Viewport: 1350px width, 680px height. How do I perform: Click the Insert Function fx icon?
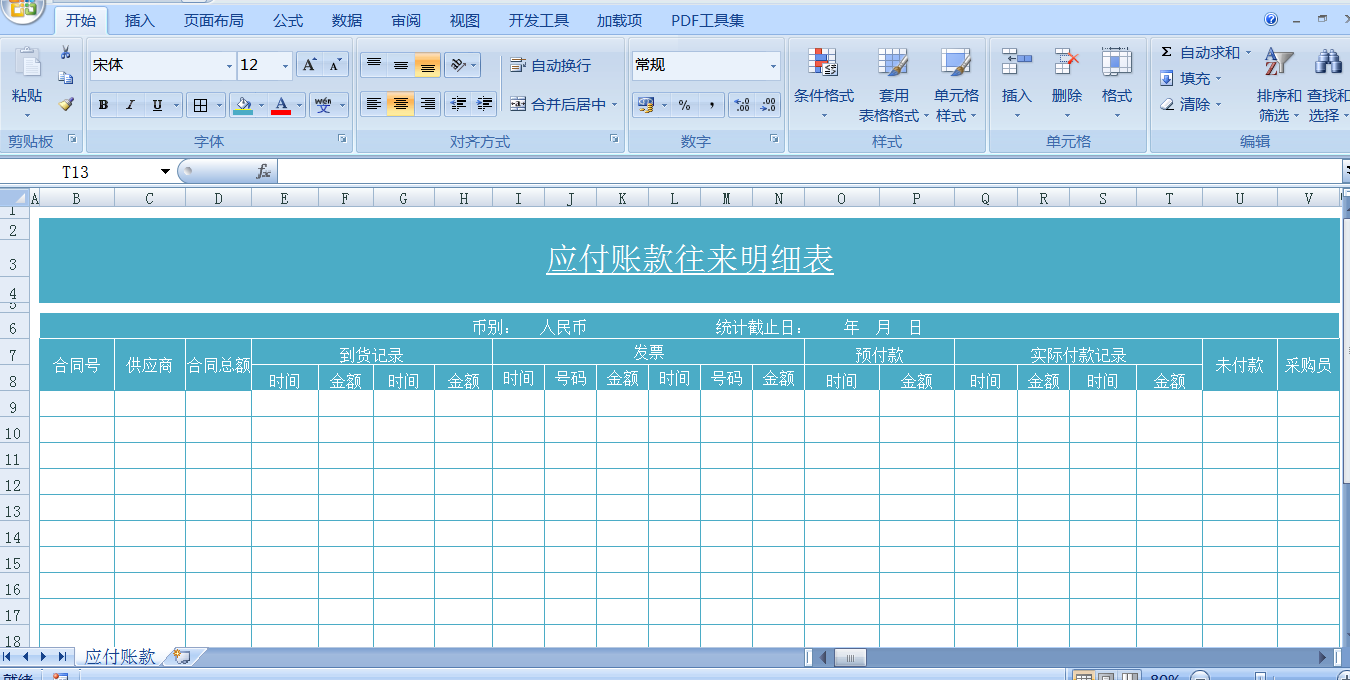263,172
